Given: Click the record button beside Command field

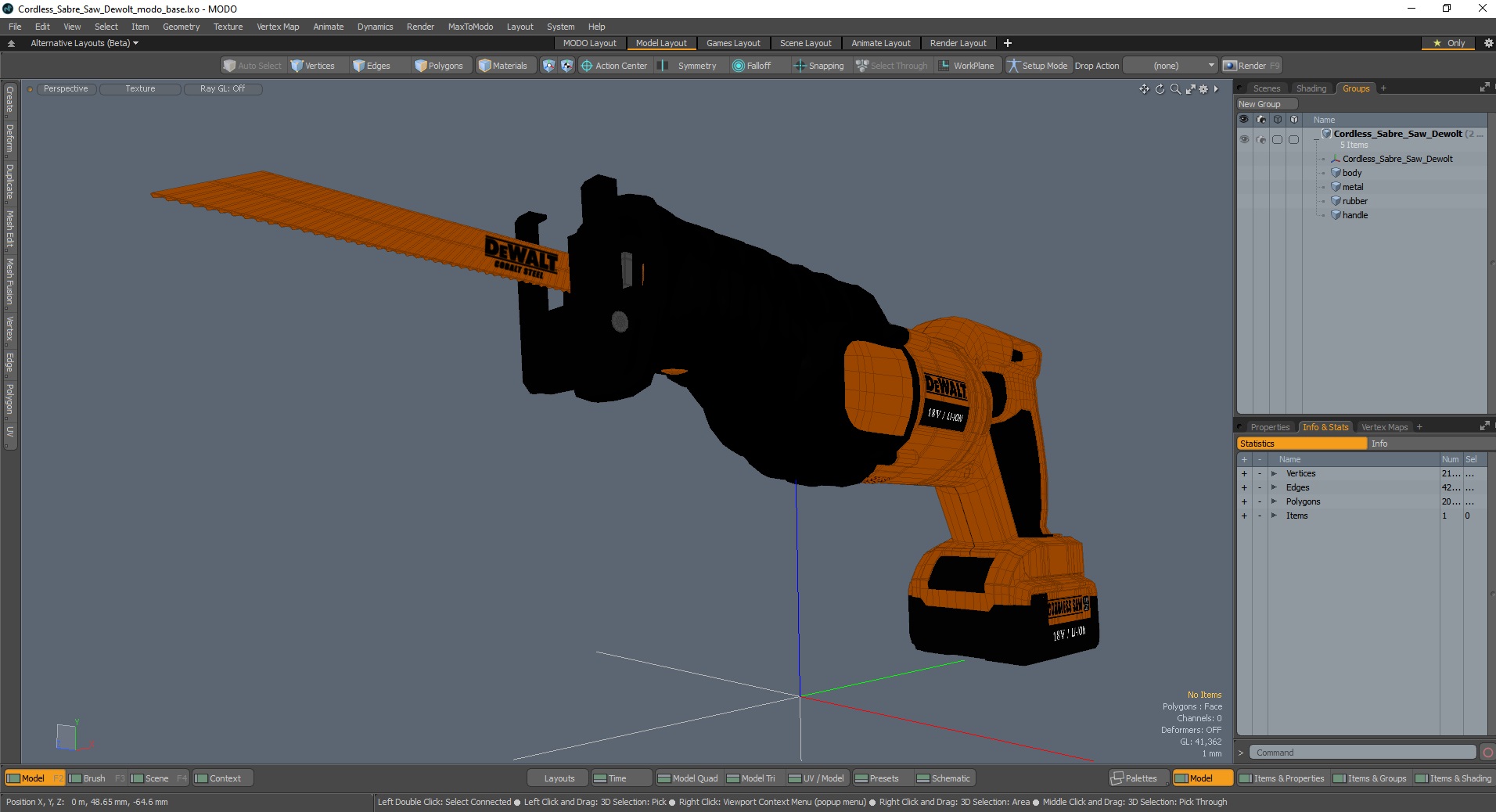Looking at the screenshot, I should point(1487,753).
